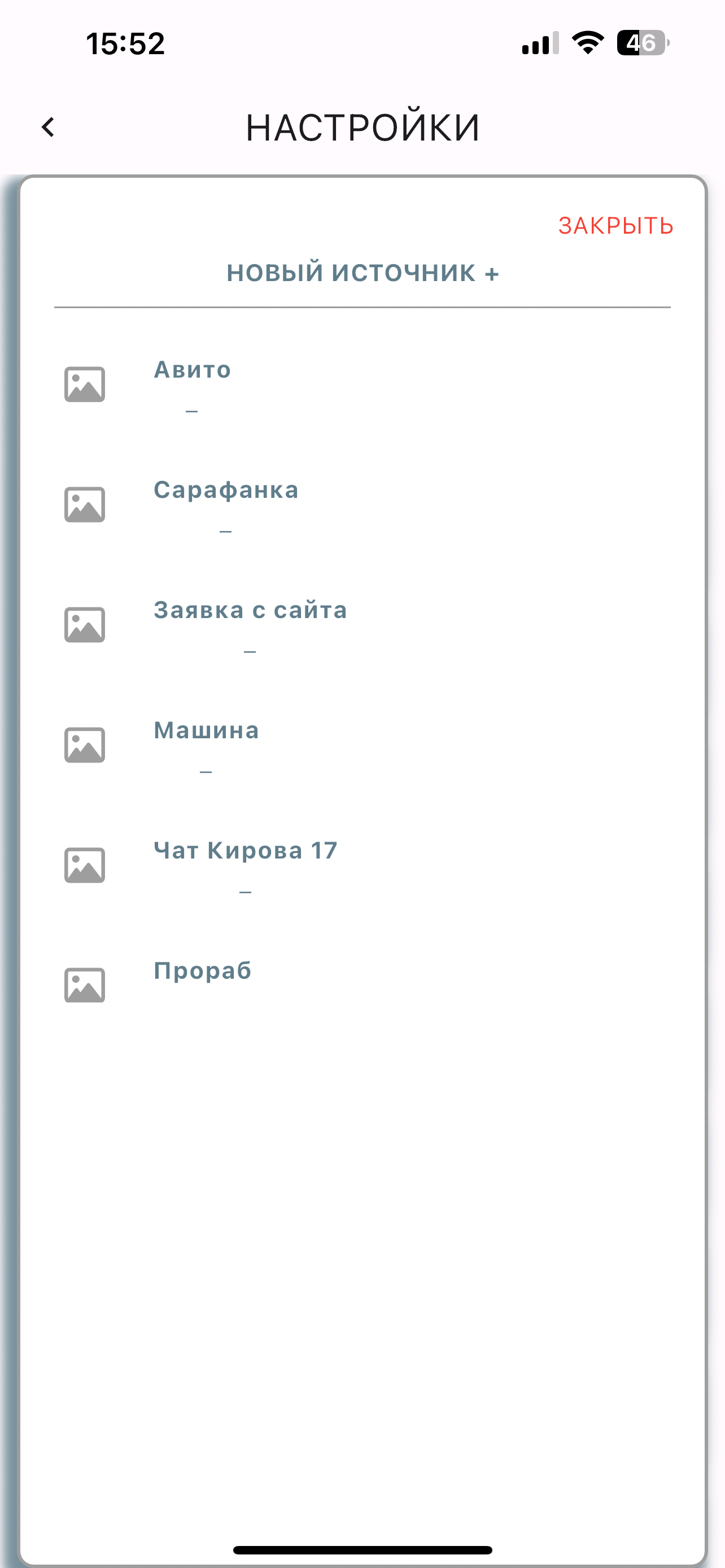Tap the back arrow in header
The width and height of the screenshot is (725, 1568).
(x=48, y=127)
